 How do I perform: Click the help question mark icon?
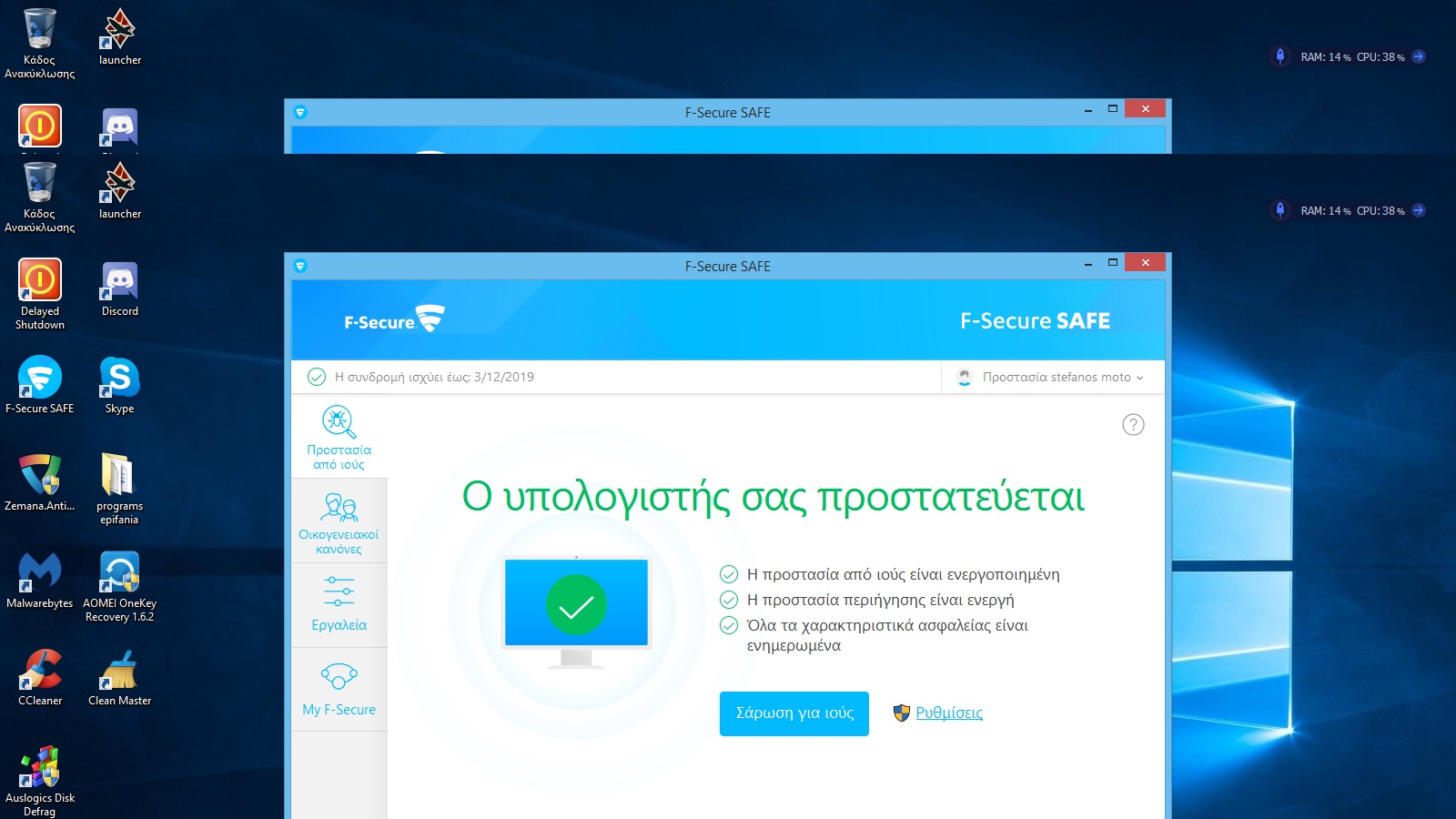coord(1133,425)
